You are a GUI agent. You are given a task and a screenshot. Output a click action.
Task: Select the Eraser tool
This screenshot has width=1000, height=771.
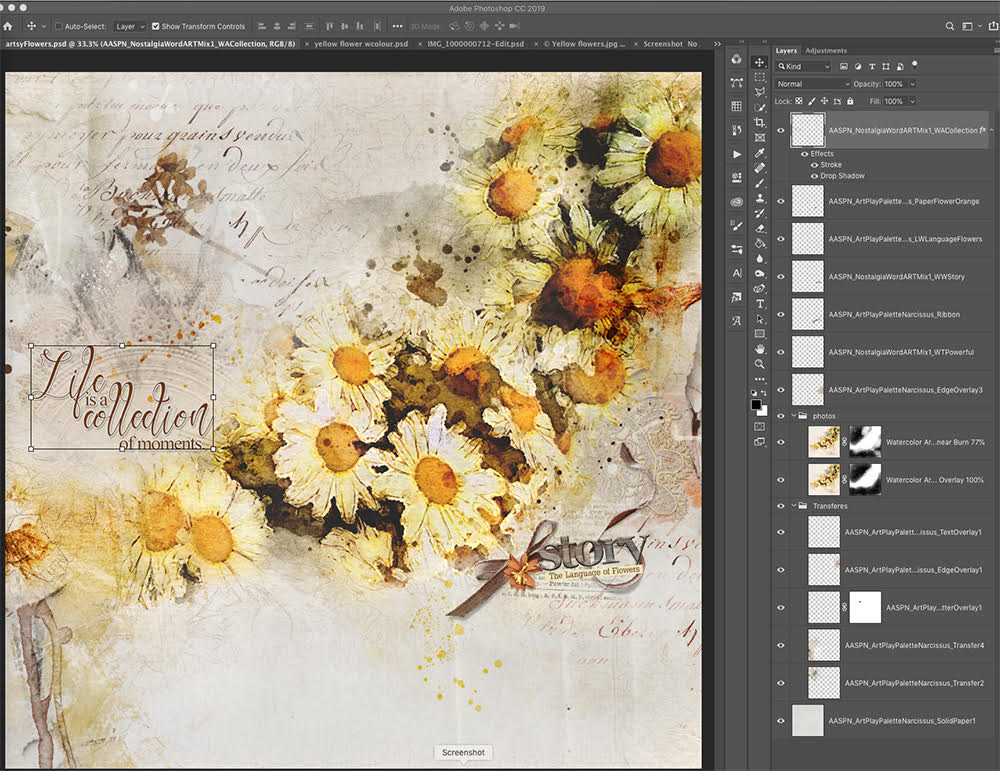click(759, 228)
